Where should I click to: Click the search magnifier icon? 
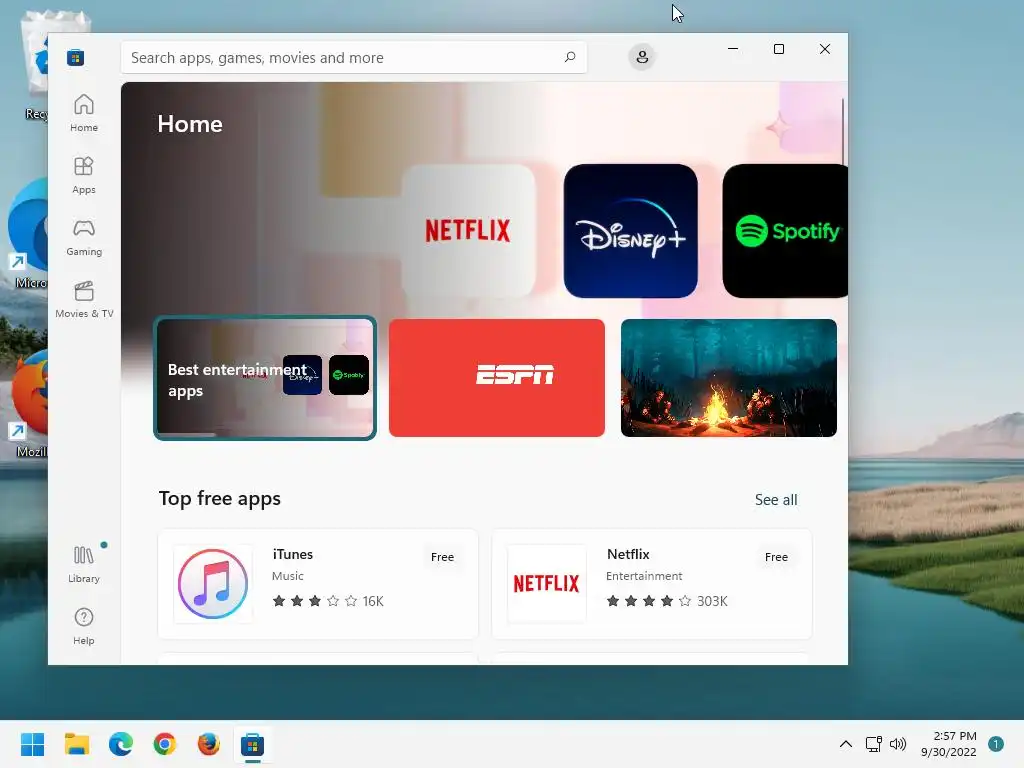(569, 57)
